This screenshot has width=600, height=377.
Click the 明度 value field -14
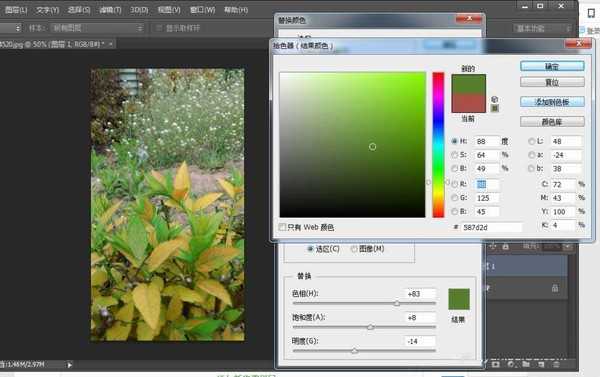coord(420,341)
